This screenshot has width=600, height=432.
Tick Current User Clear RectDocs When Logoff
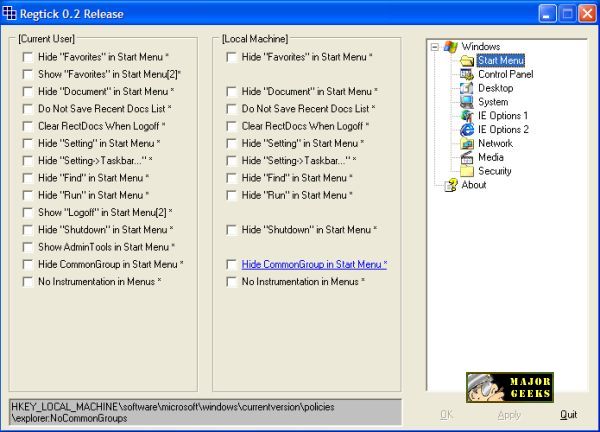pos(28,126)
